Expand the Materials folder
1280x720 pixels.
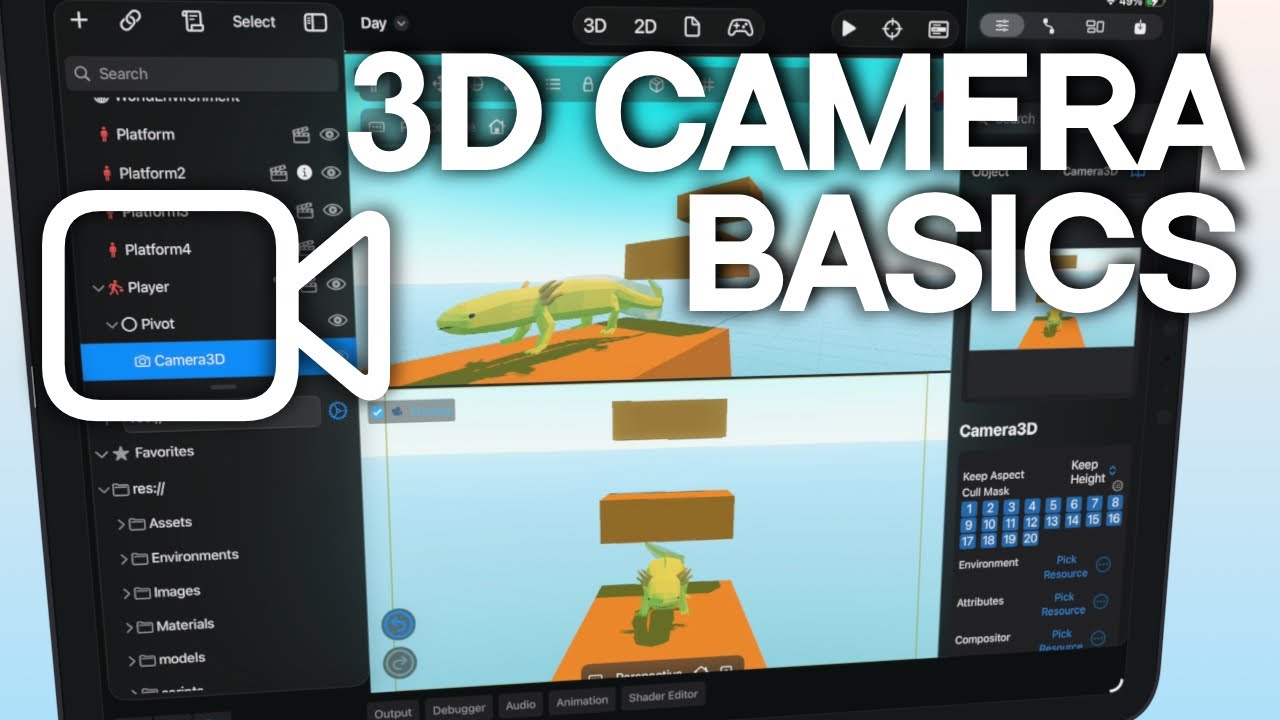click(x=130, y=627)
